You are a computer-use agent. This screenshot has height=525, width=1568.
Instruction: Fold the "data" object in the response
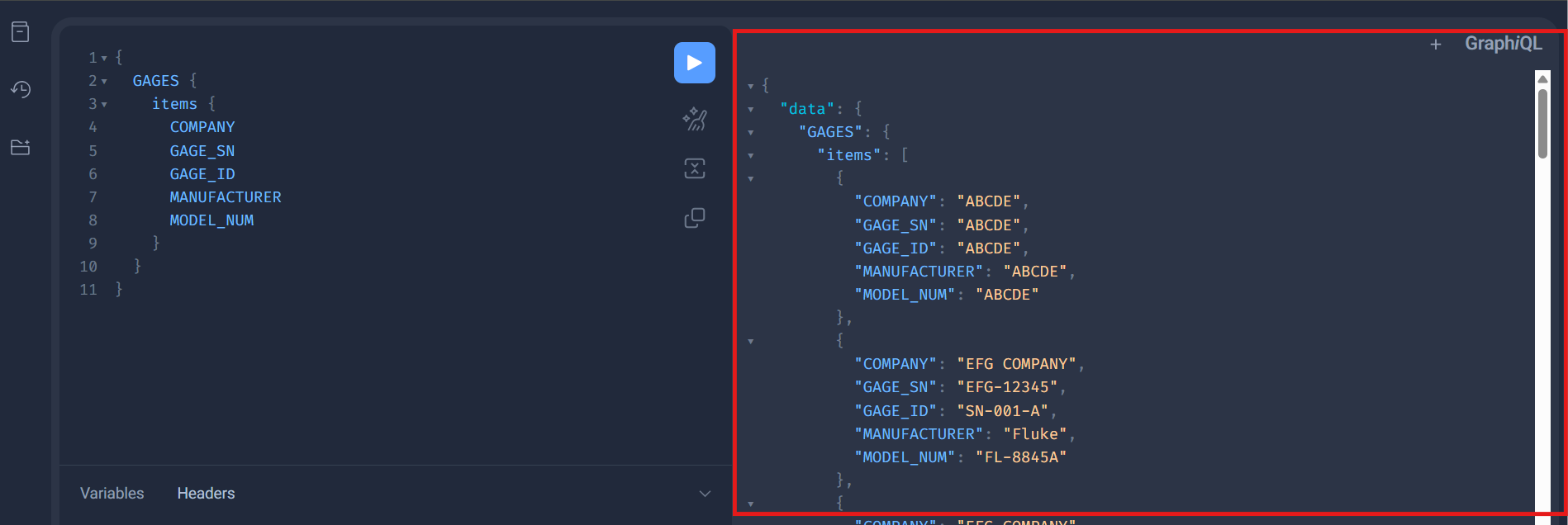(x=750, y=109)
